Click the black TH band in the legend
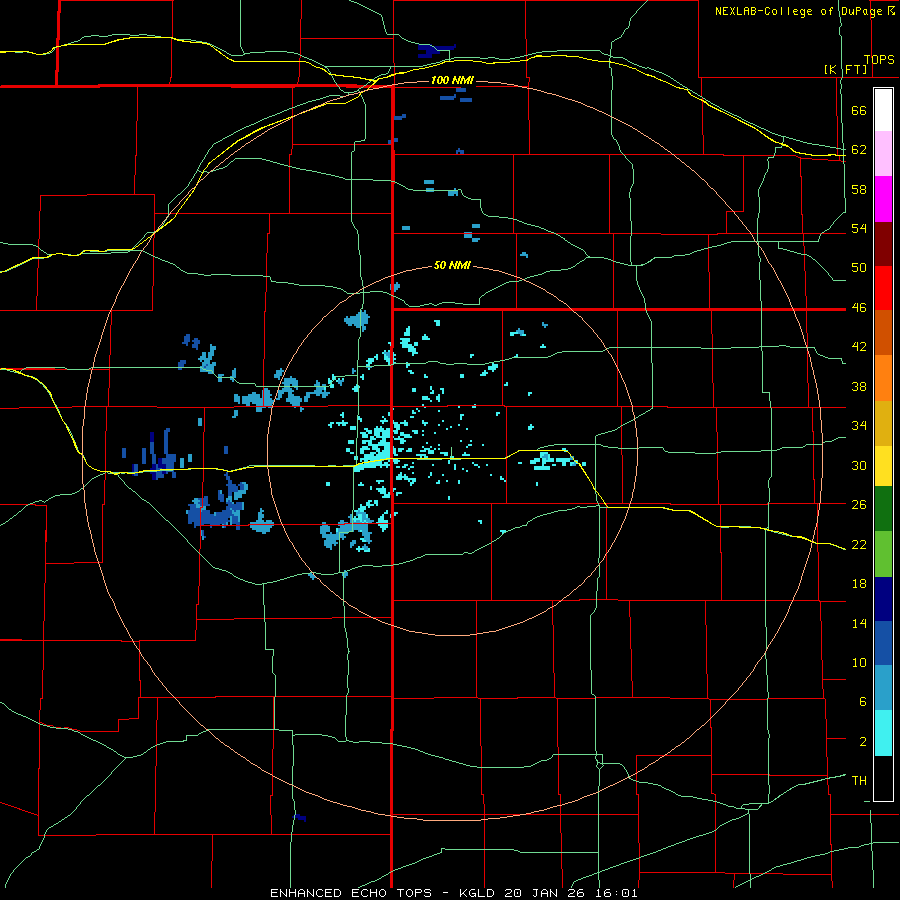The image size is (900, 900). (x=883, y=778)
